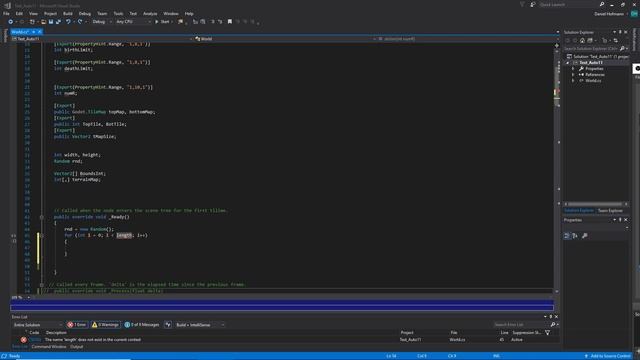Click the Redo arrow icon
Image resolution: width=640 pixels, height=360 pixels.
click(x=80, y=22)
